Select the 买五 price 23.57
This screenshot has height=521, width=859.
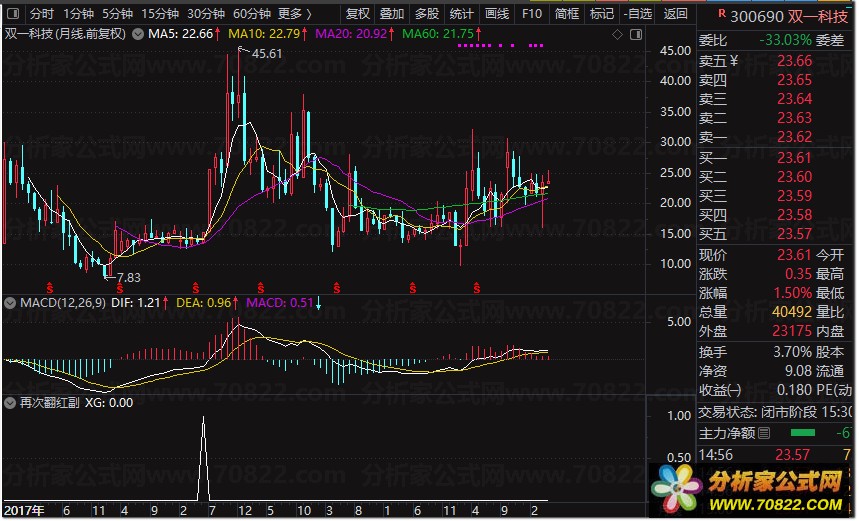point(794,234)
